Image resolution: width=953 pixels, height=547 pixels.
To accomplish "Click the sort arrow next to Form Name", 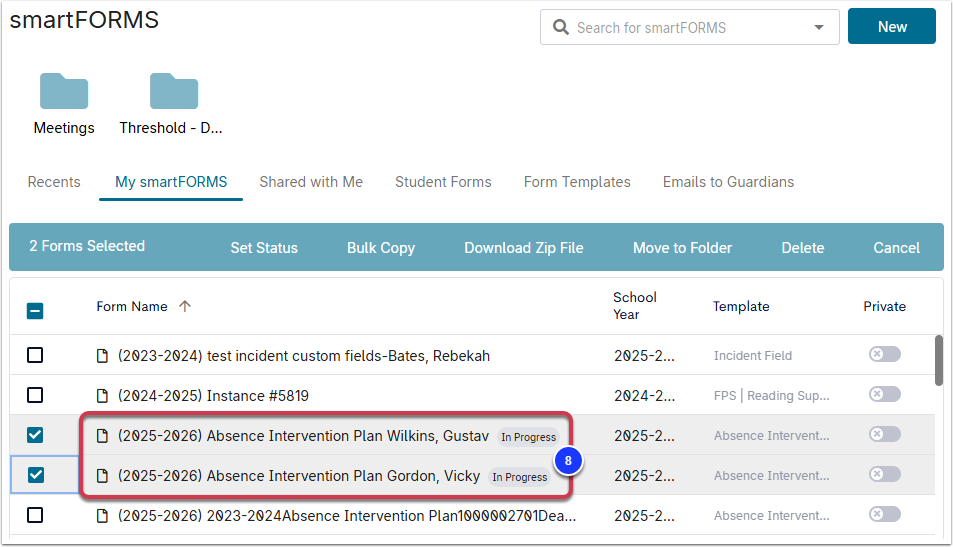I will coord(185,306).
